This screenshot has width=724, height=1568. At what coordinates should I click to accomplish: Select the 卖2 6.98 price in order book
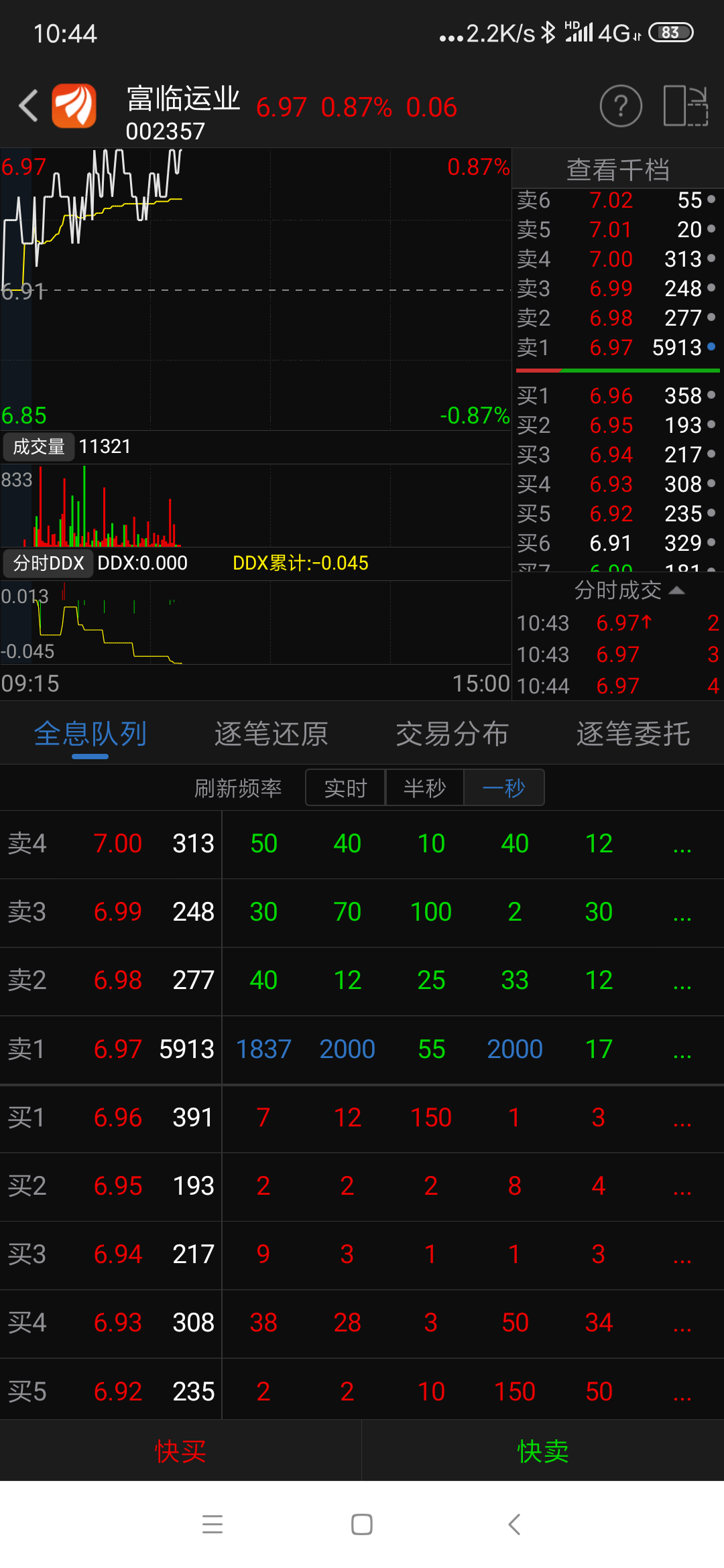pyautogui.click(x=611, y=318)
